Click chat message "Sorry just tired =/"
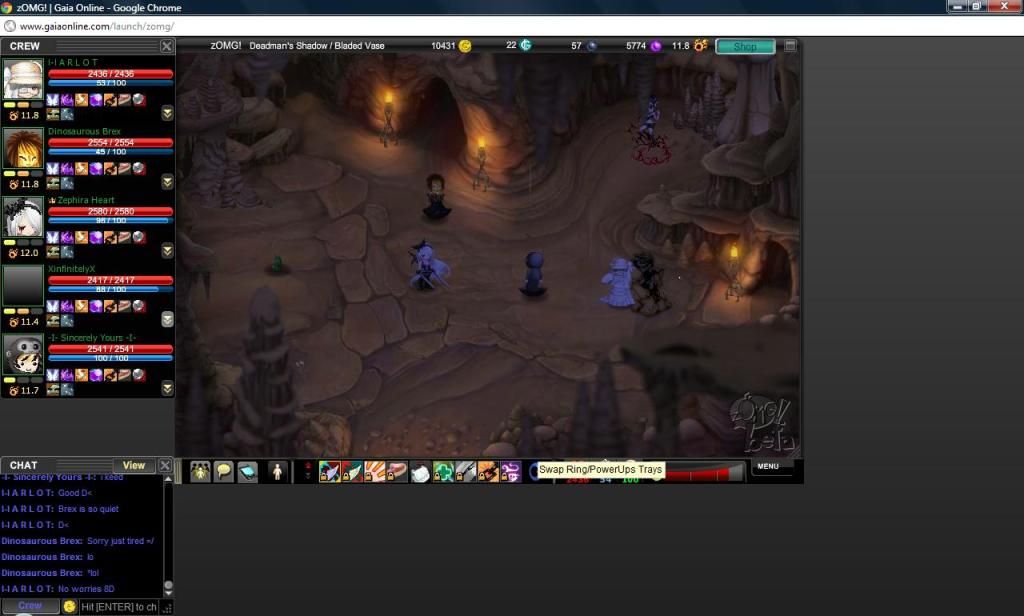Screen dimensions: 1024x616 tap(120, 541)
